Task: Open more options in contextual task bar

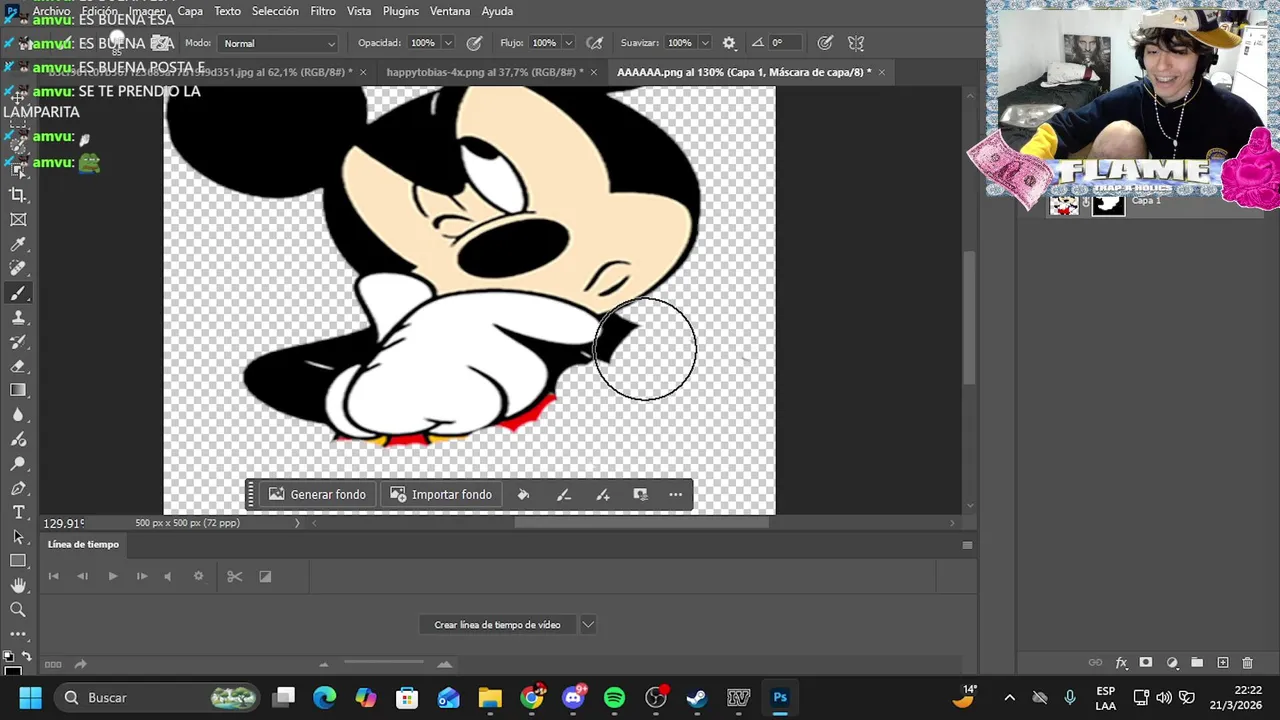Action: coord(676,494)
